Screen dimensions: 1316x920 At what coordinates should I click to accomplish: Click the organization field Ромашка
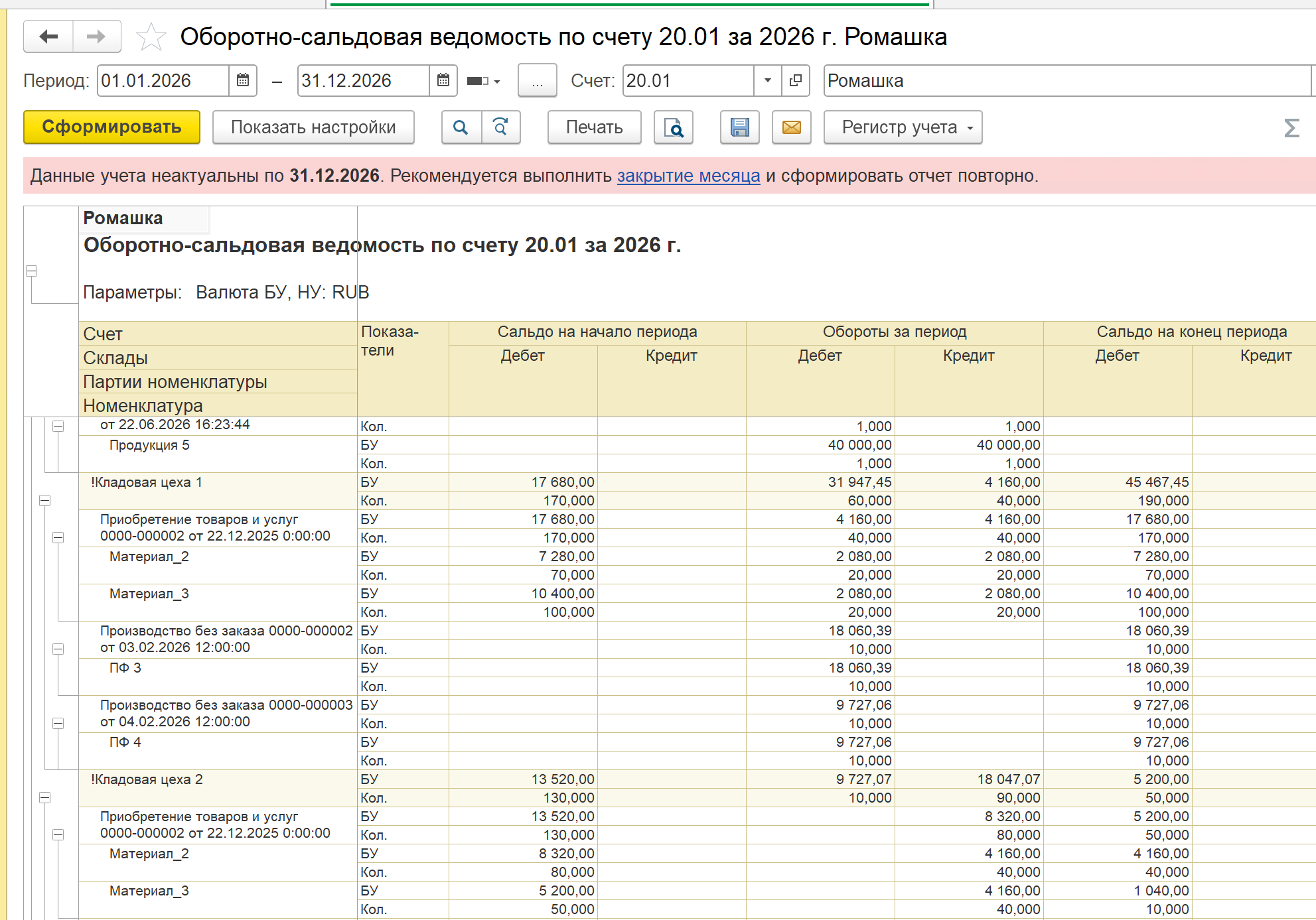1067,80
